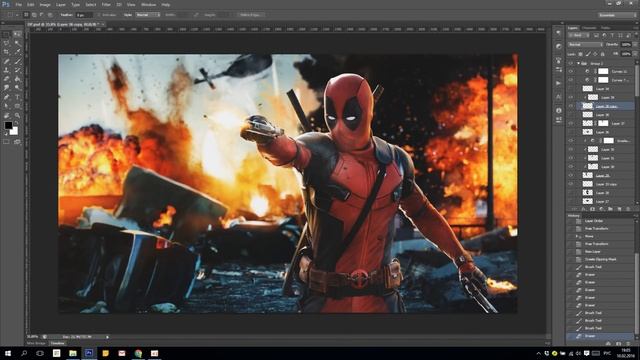Open the Style dropdown in options bar
640x360 pixels.
point(148,15)
